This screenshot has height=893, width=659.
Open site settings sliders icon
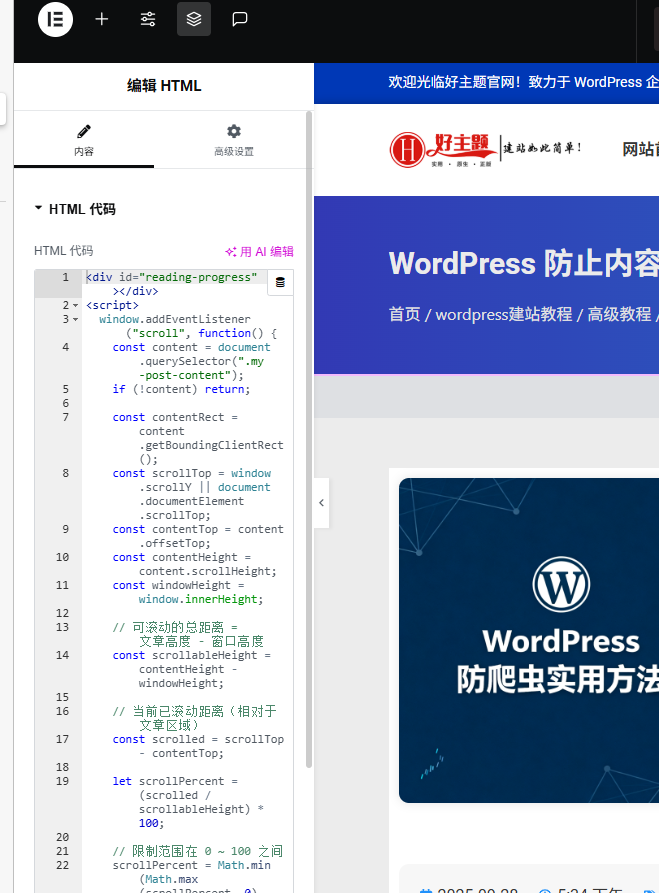[x=148, y=19]
